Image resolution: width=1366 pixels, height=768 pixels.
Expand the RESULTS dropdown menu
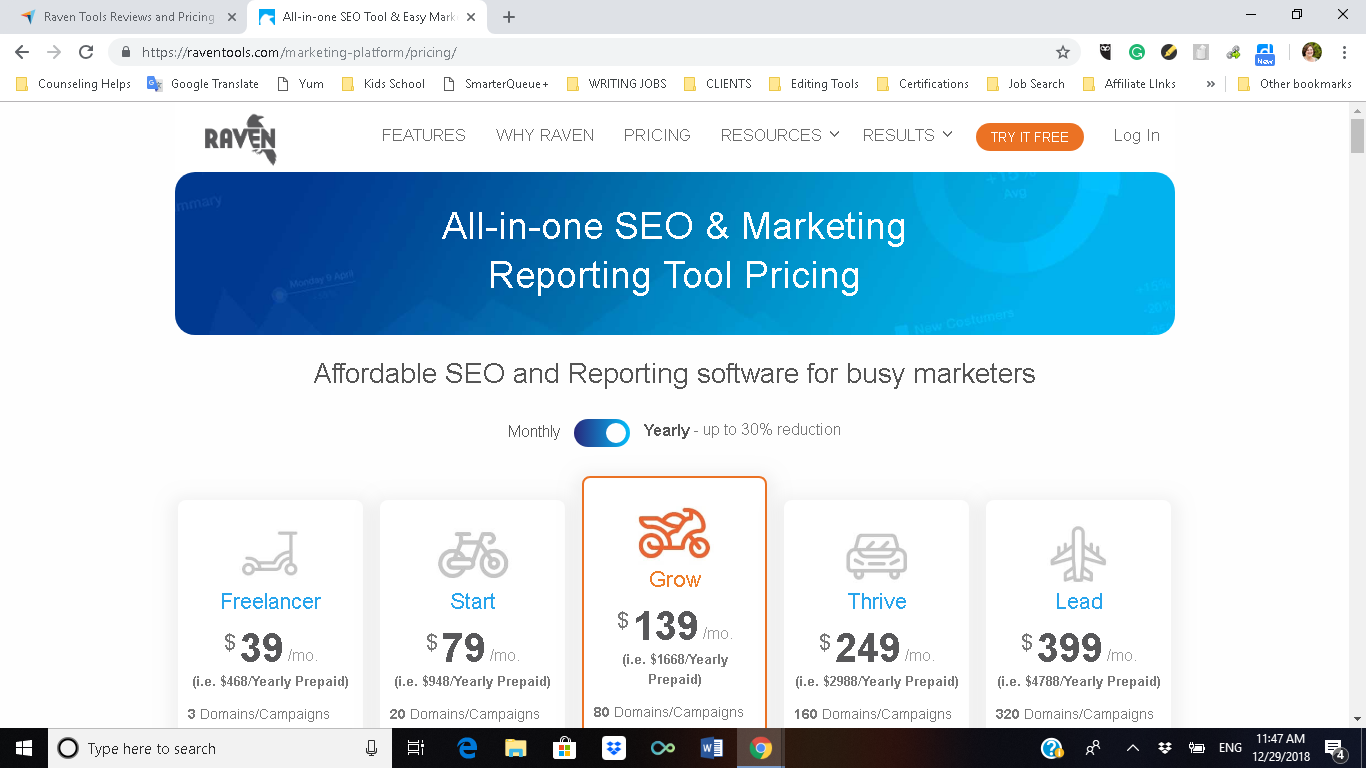tap(908, 135)
